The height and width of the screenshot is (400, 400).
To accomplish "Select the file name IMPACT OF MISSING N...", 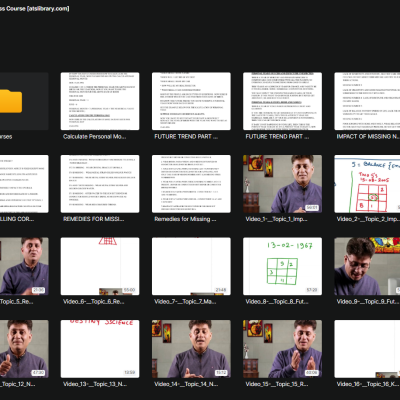I will [x=368, y=137].
